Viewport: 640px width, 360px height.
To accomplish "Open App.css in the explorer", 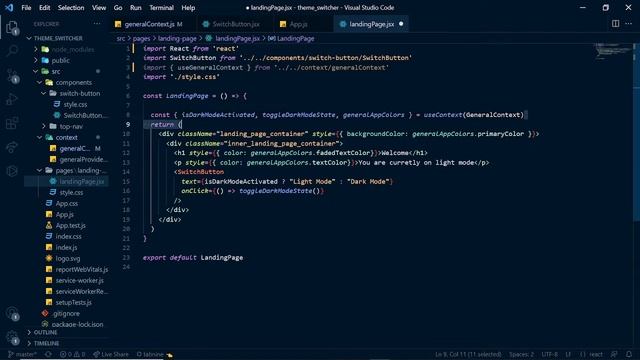I will click(67, 203).
